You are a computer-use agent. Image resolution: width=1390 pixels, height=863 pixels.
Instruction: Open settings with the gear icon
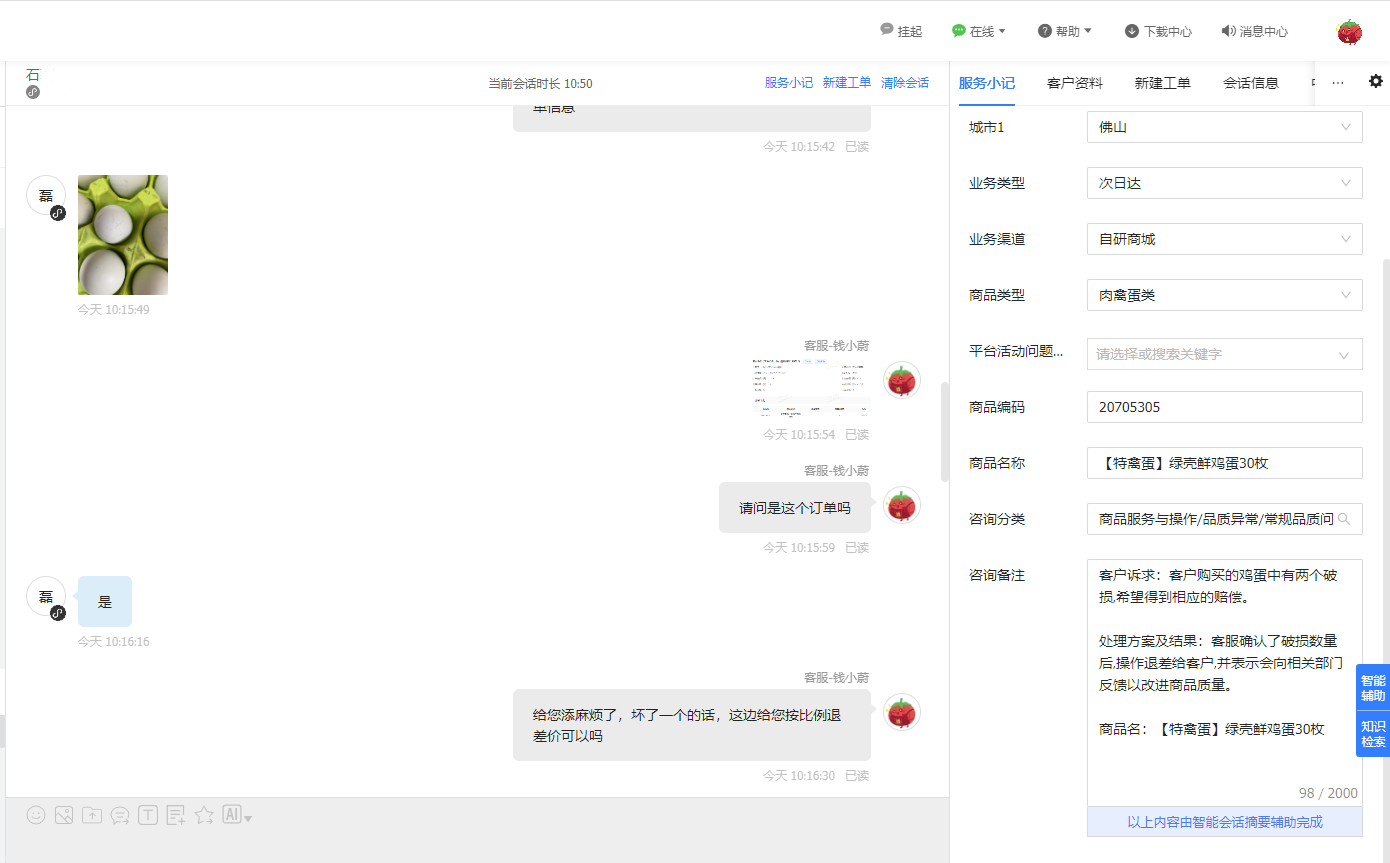tap(1375, 82)
